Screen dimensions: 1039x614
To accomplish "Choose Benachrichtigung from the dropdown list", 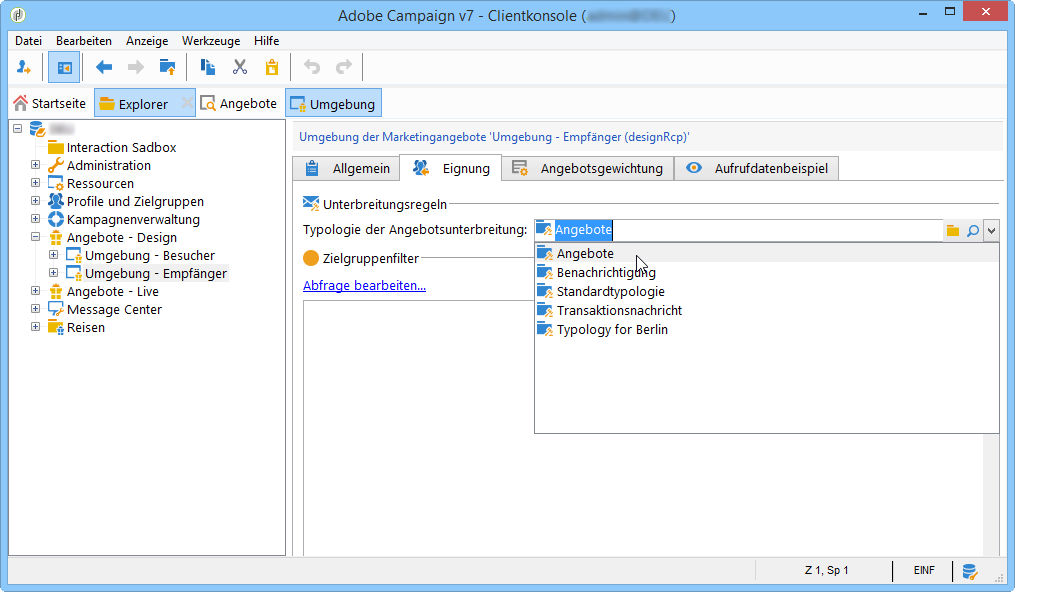I will click(767, 272).
